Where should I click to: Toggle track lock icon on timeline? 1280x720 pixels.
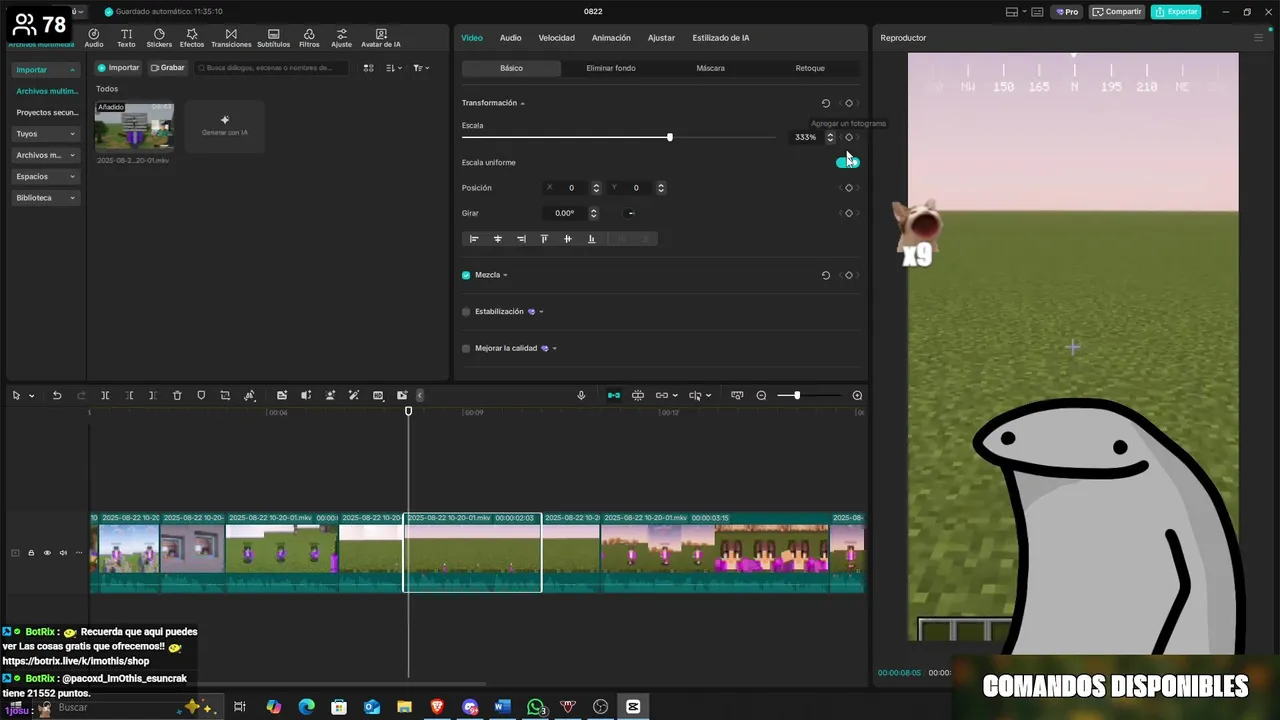[31, 553]
